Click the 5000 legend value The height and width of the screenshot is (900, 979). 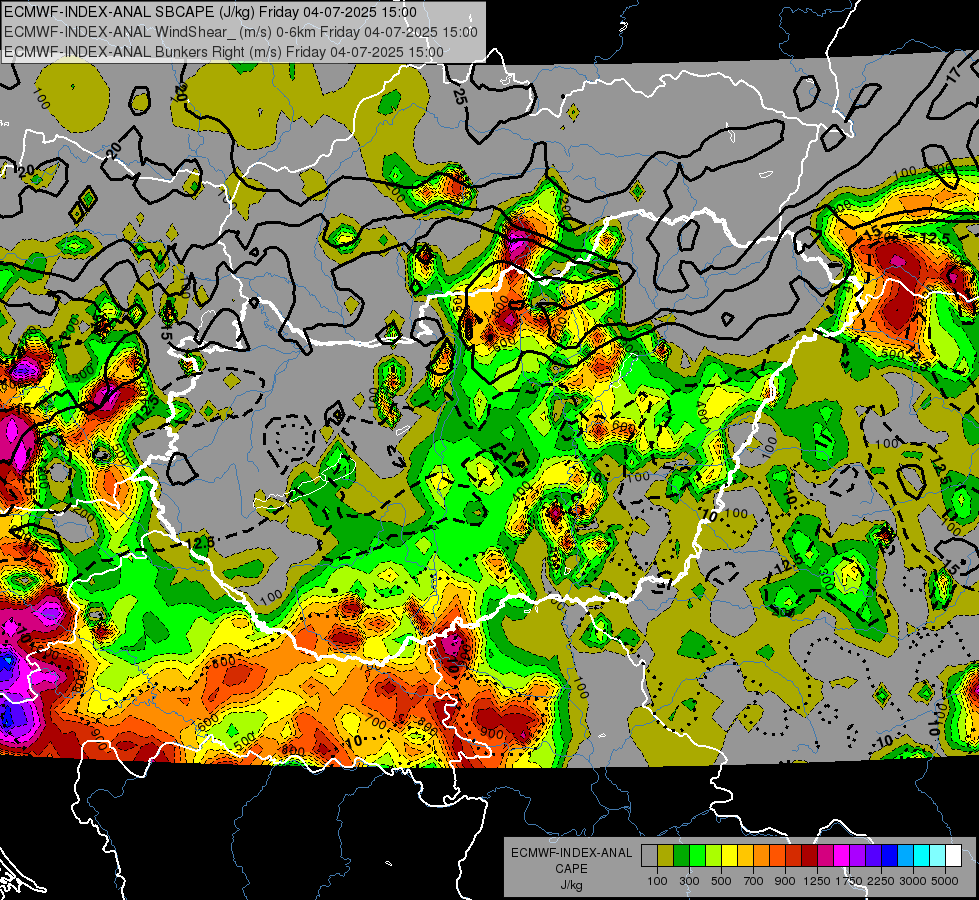pyautogui.click(x=945, y=881)
